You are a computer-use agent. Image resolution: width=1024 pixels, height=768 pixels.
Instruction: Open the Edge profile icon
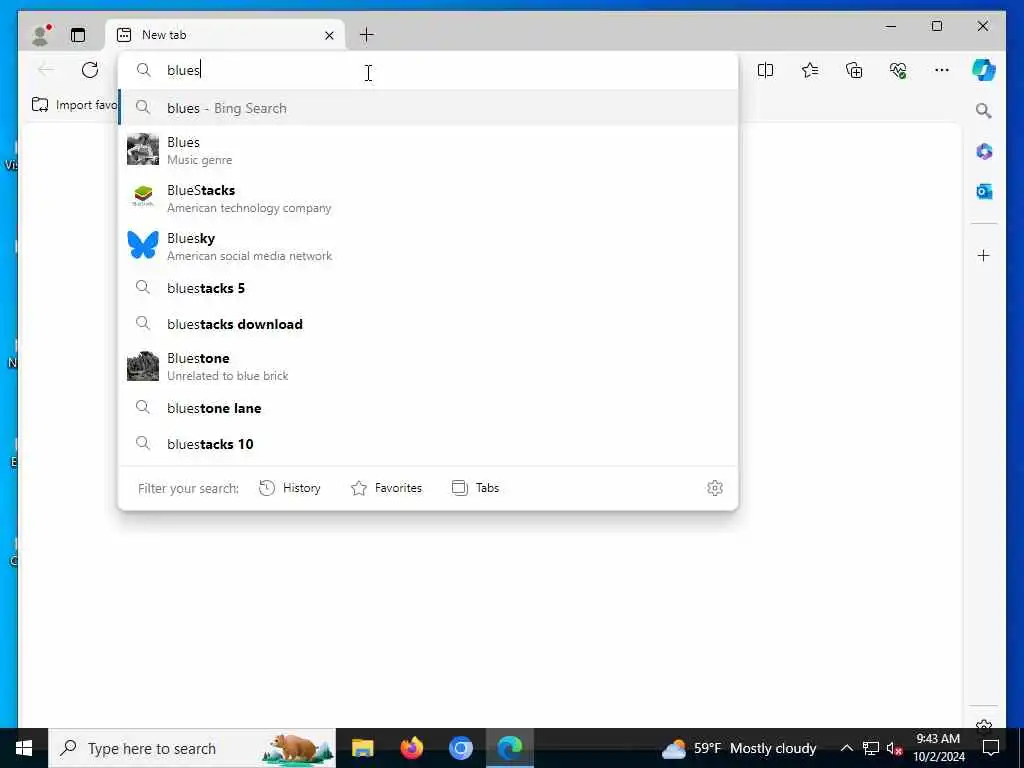41,35
